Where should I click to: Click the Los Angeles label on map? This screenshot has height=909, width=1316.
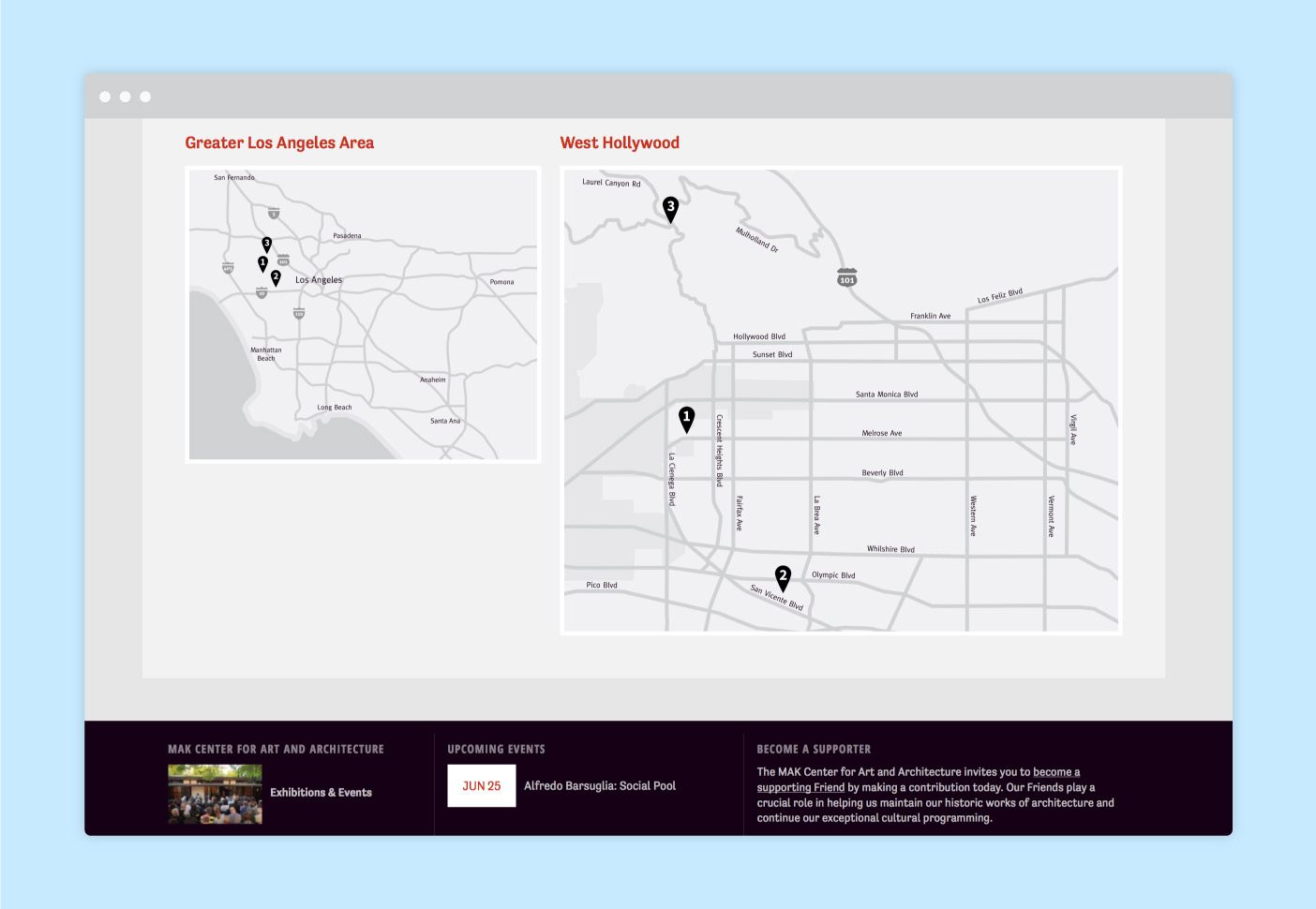coord(319,280)
